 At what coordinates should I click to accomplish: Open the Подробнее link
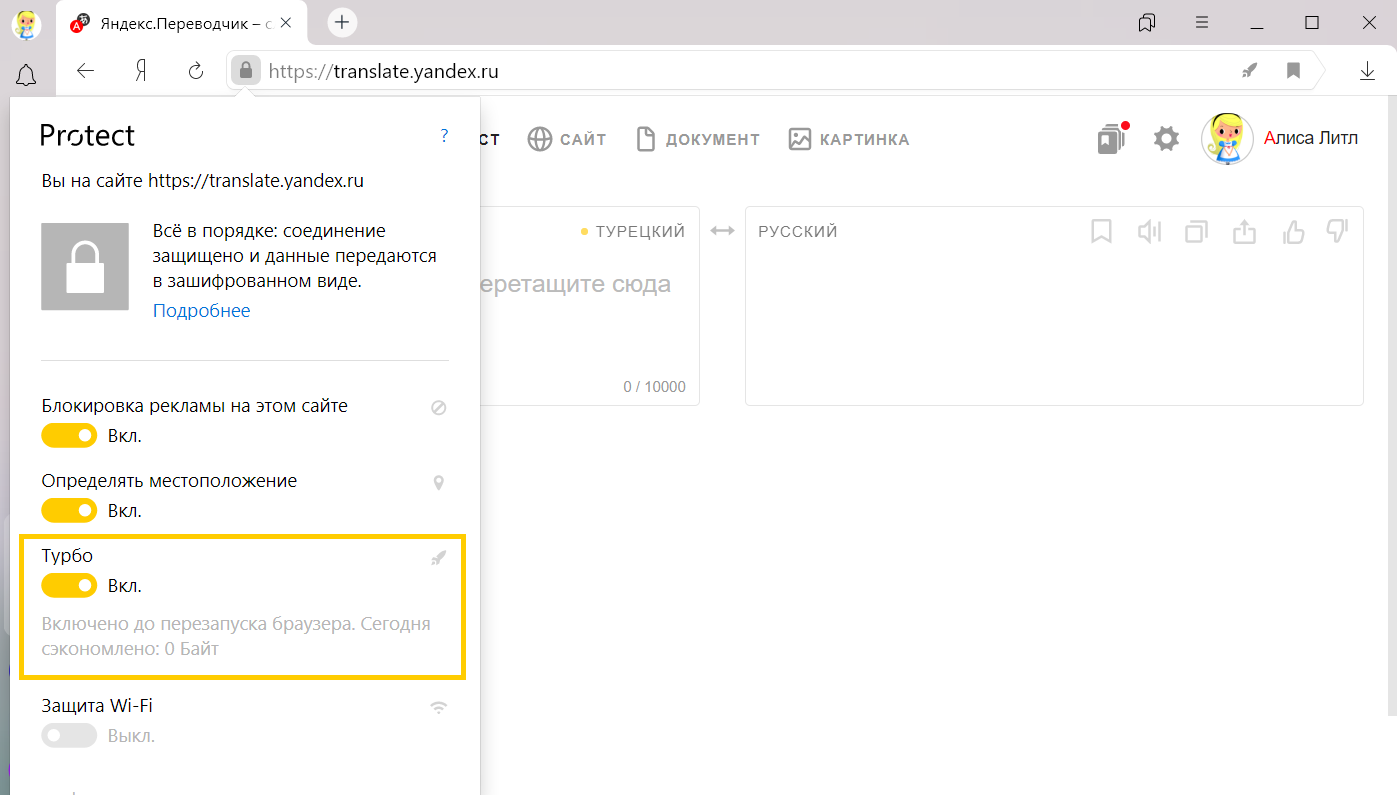point(201,310)
